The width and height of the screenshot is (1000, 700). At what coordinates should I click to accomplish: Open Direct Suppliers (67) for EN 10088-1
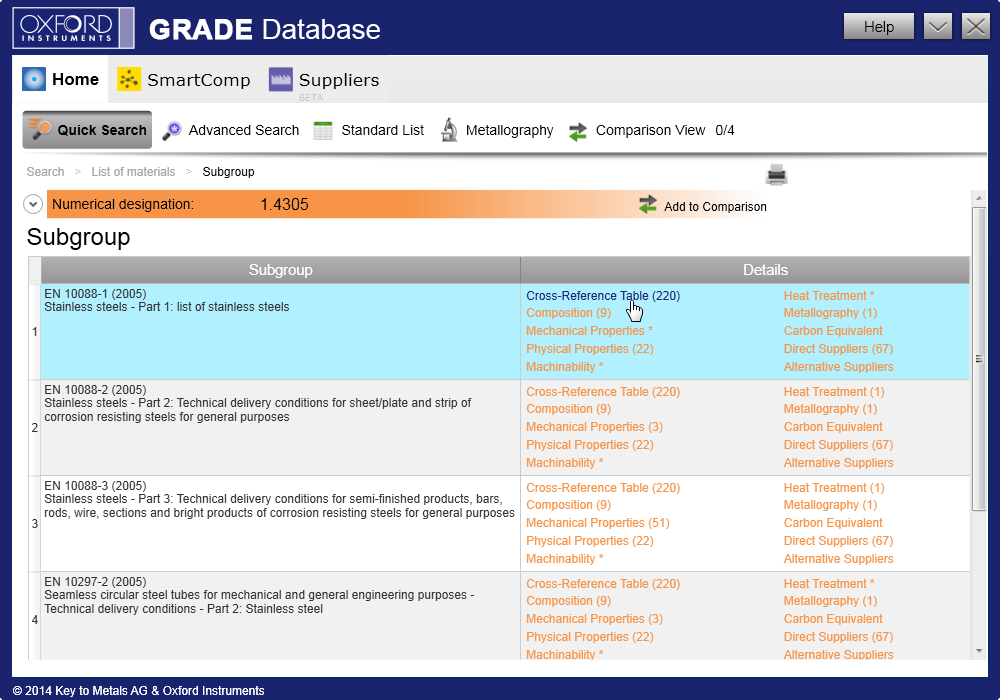[x=838, y=349]
